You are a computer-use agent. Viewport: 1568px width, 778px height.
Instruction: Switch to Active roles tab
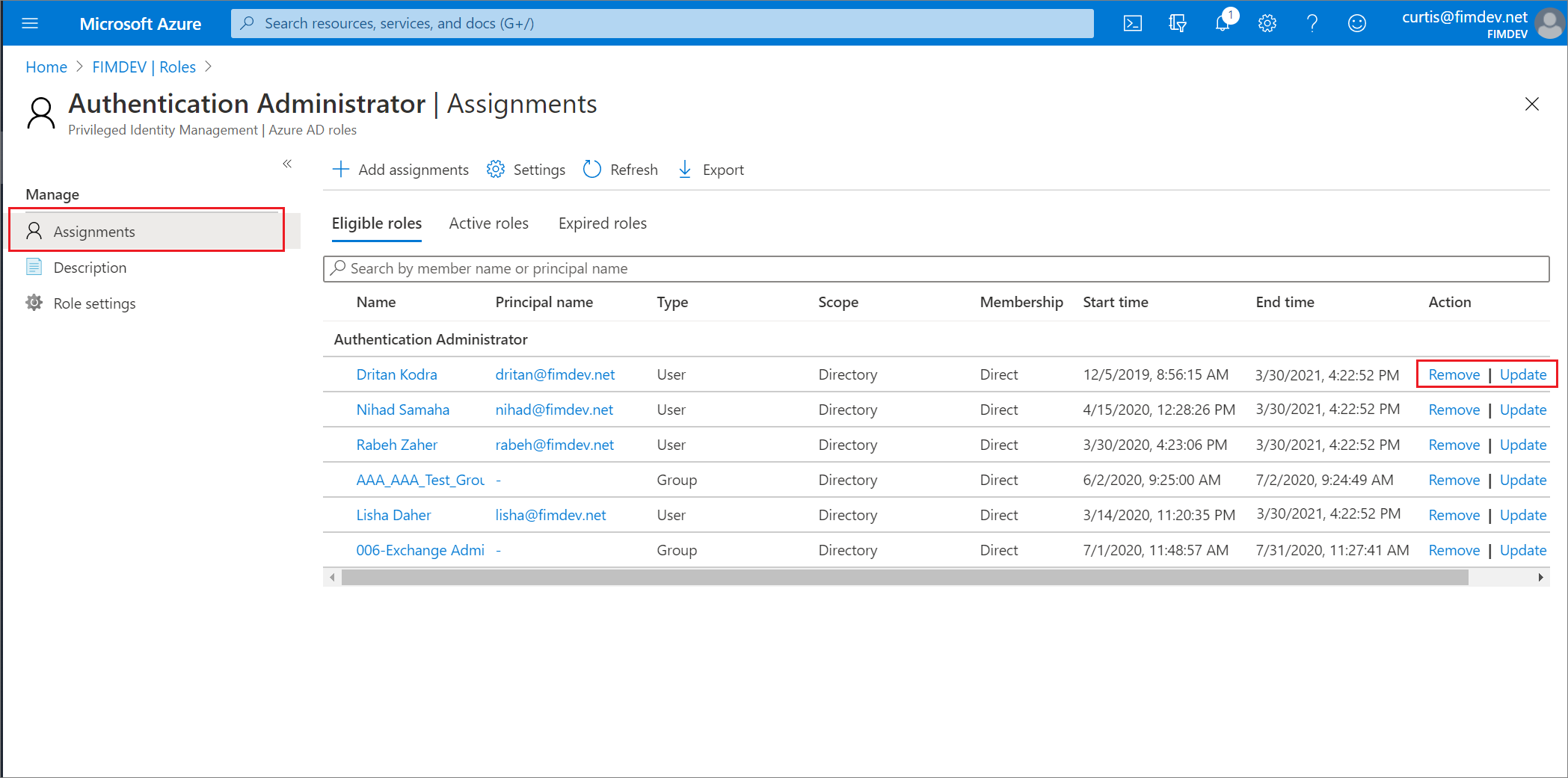pos(489,223)
